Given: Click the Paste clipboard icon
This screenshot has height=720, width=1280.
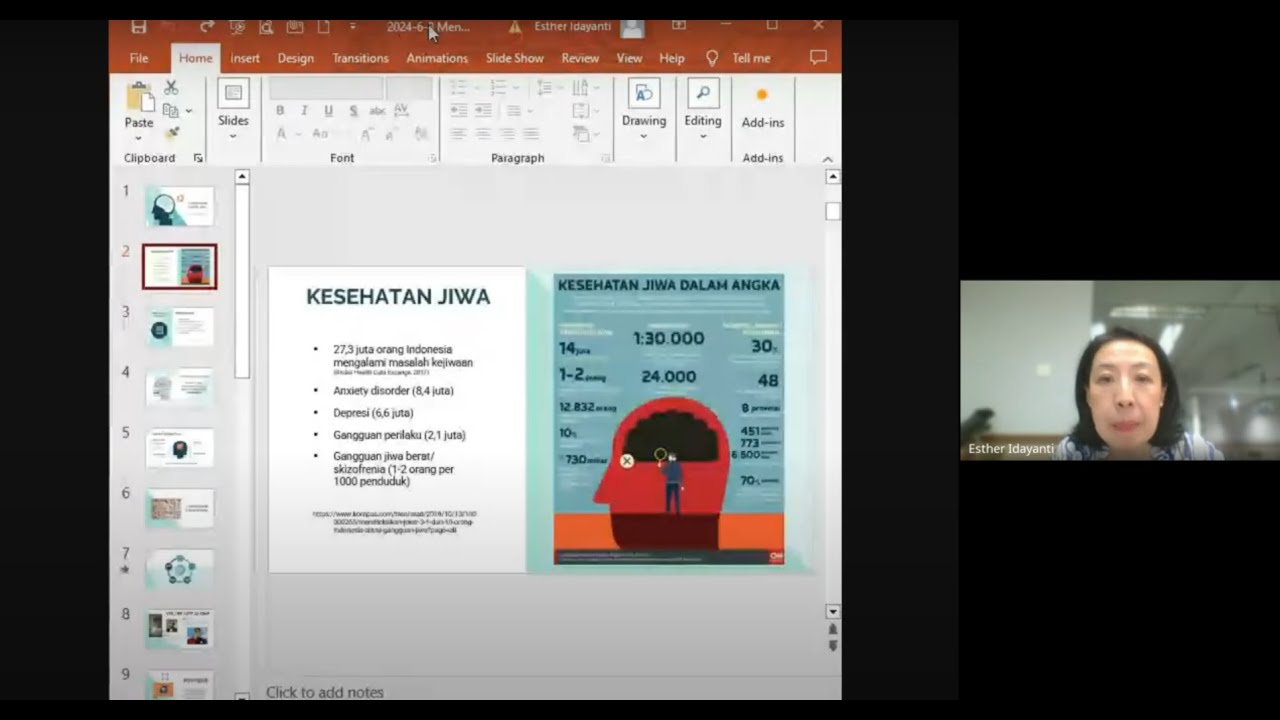Looking at the screenshot, I should 139,97.
